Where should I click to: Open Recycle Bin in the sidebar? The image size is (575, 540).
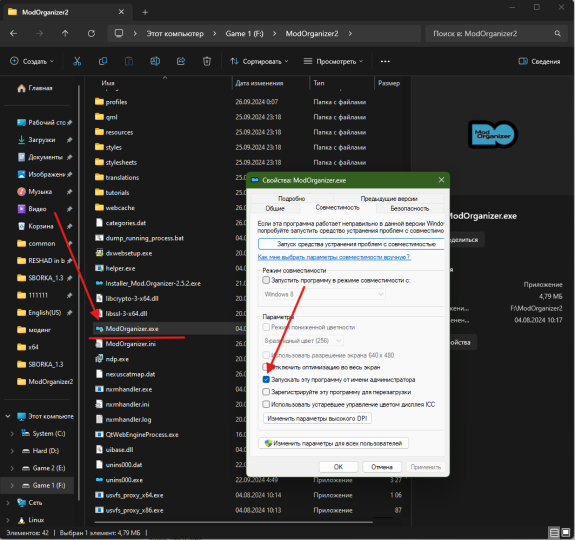click(x=40, y=226)
